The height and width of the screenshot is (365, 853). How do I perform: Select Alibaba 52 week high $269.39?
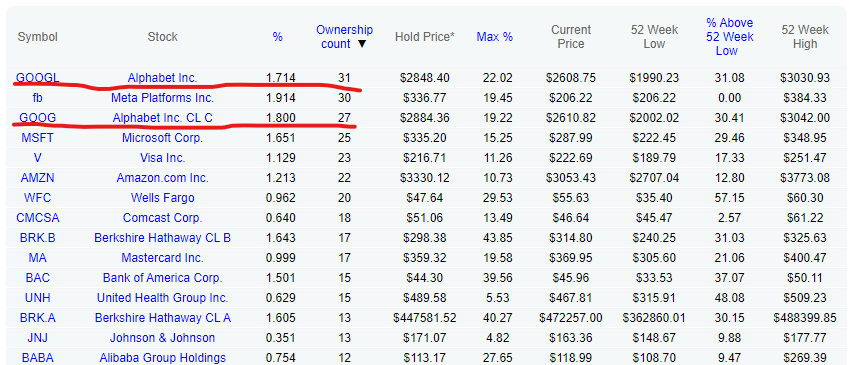[805, 358]
